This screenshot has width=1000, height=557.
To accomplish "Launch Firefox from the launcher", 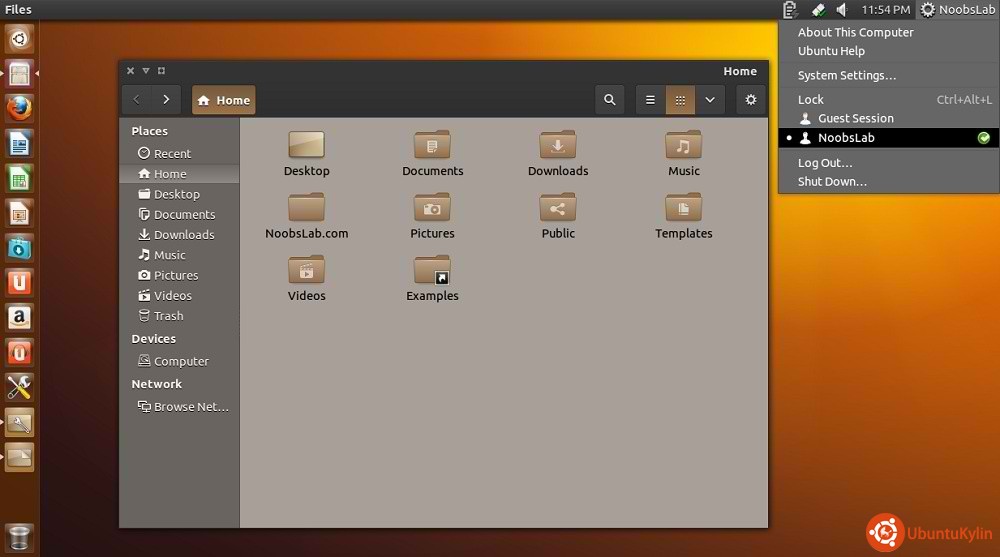I will [x=19, y=108].
